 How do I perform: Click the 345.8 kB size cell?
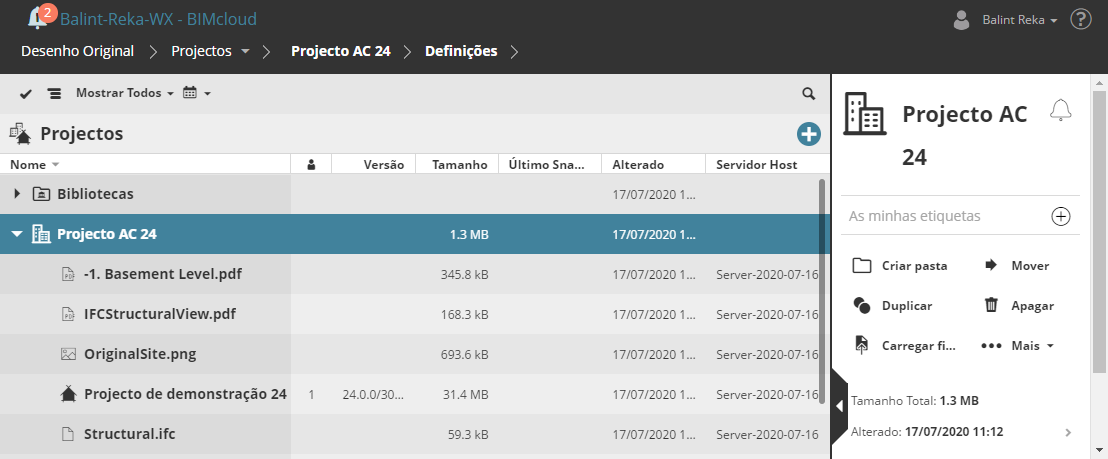click(x=464, y=274)
